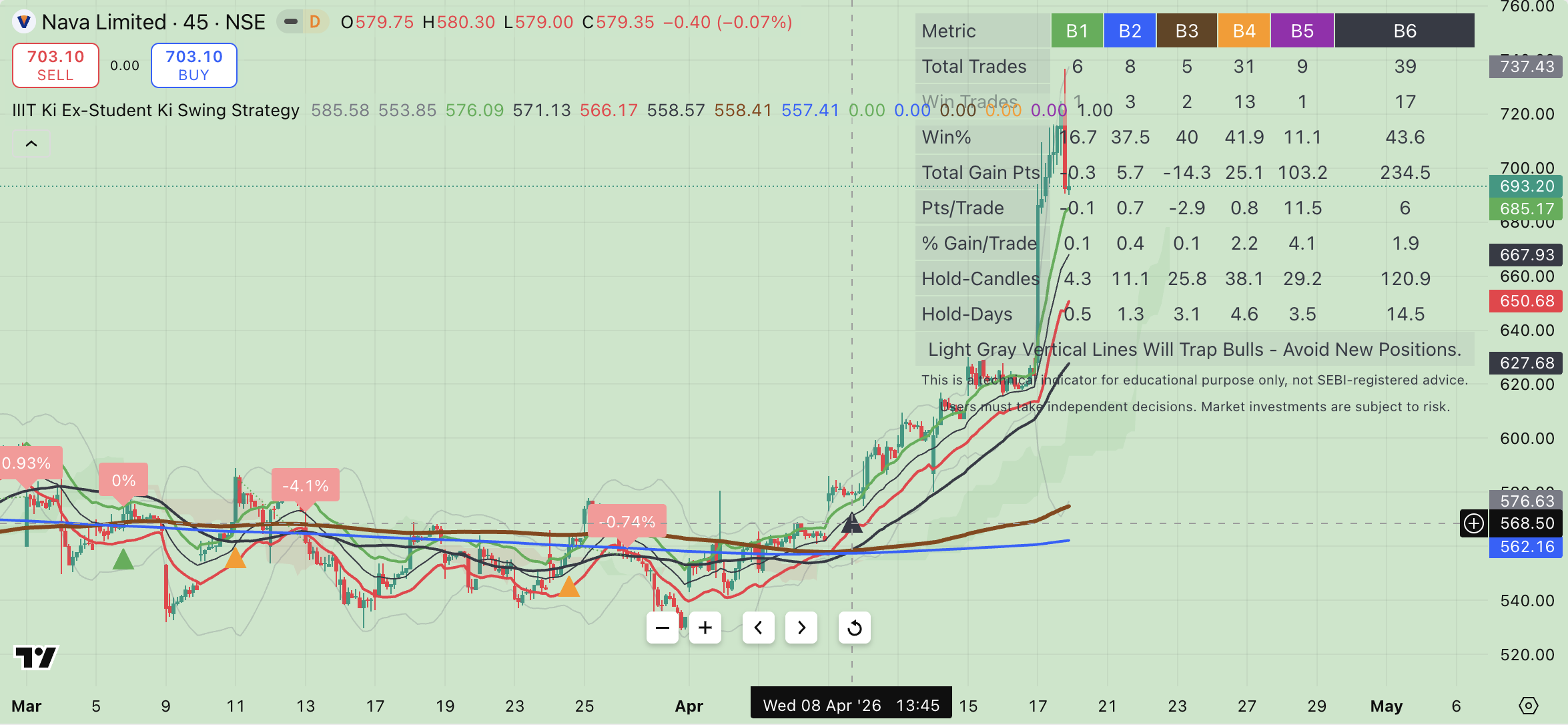
Task: Click the 103.2 value in column B5
Action: pos(1302,172)
